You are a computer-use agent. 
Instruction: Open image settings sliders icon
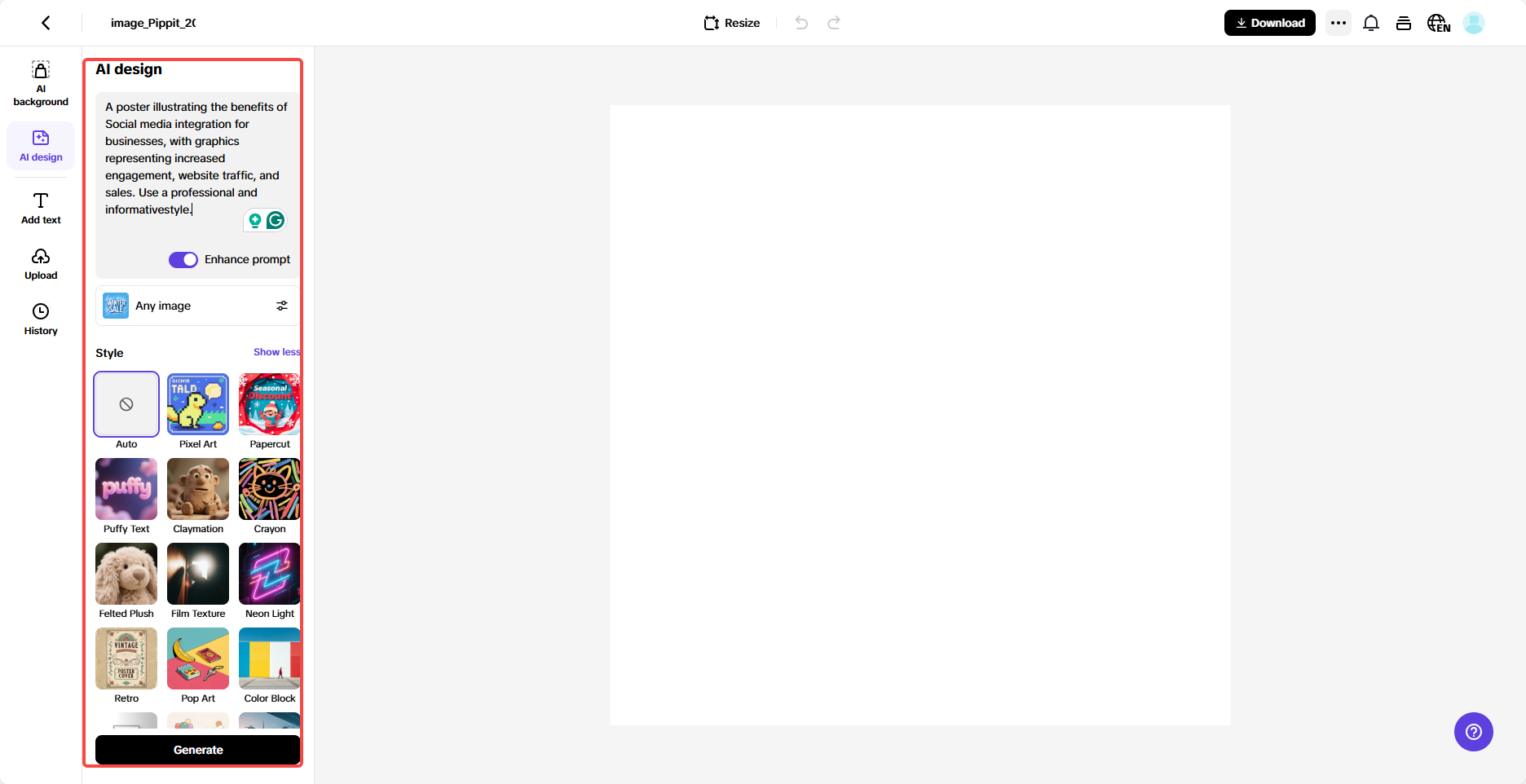click(282, 306)
